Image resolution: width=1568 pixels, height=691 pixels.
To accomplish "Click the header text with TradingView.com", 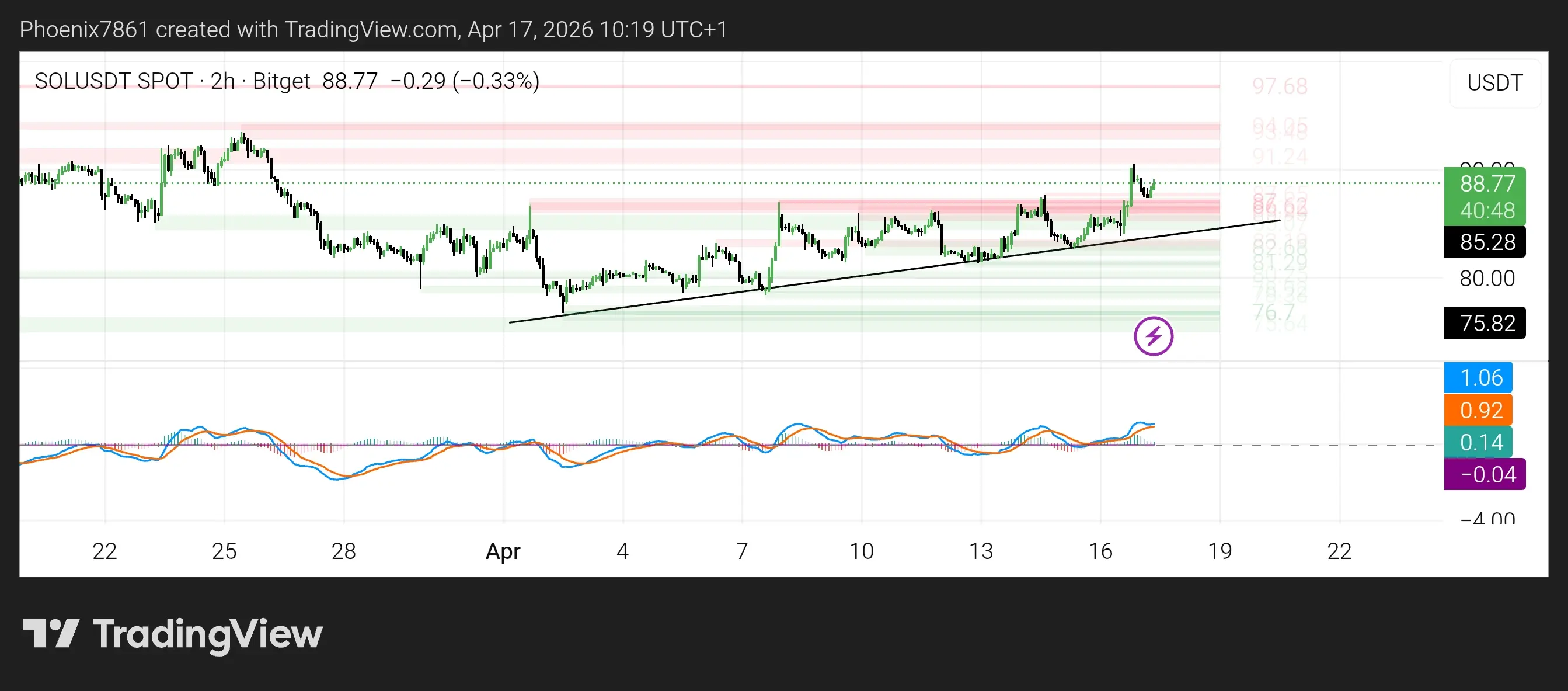I will pyautogui.click(x=373, y=29).
